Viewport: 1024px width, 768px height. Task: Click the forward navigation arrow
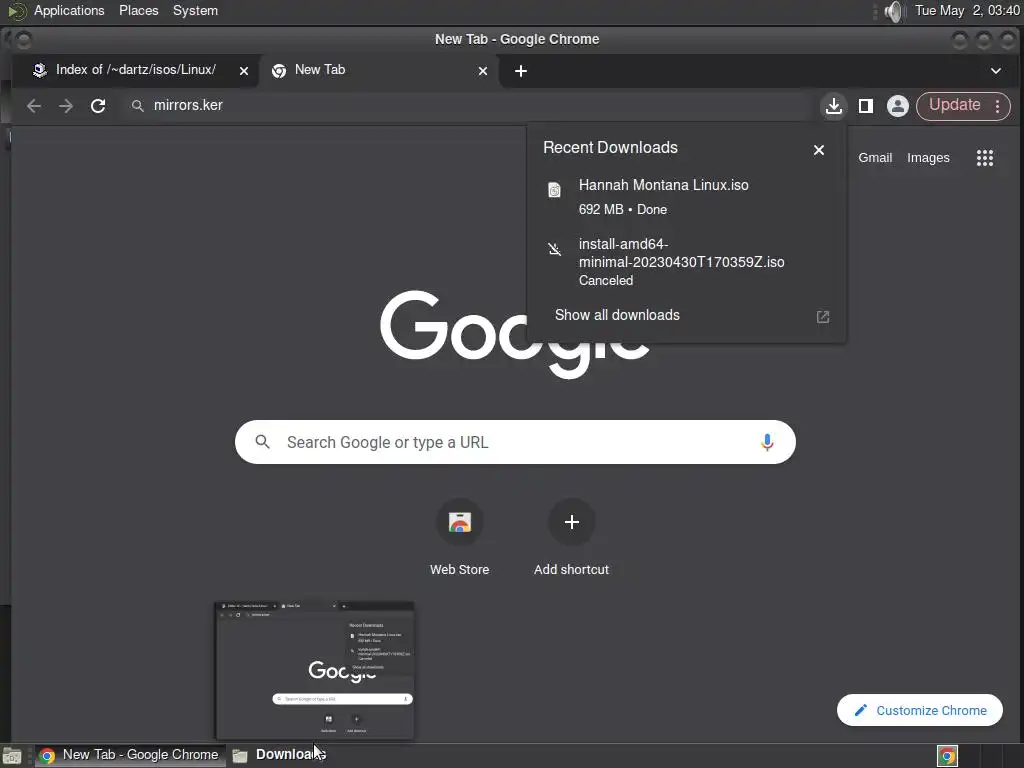pos(66,106)
